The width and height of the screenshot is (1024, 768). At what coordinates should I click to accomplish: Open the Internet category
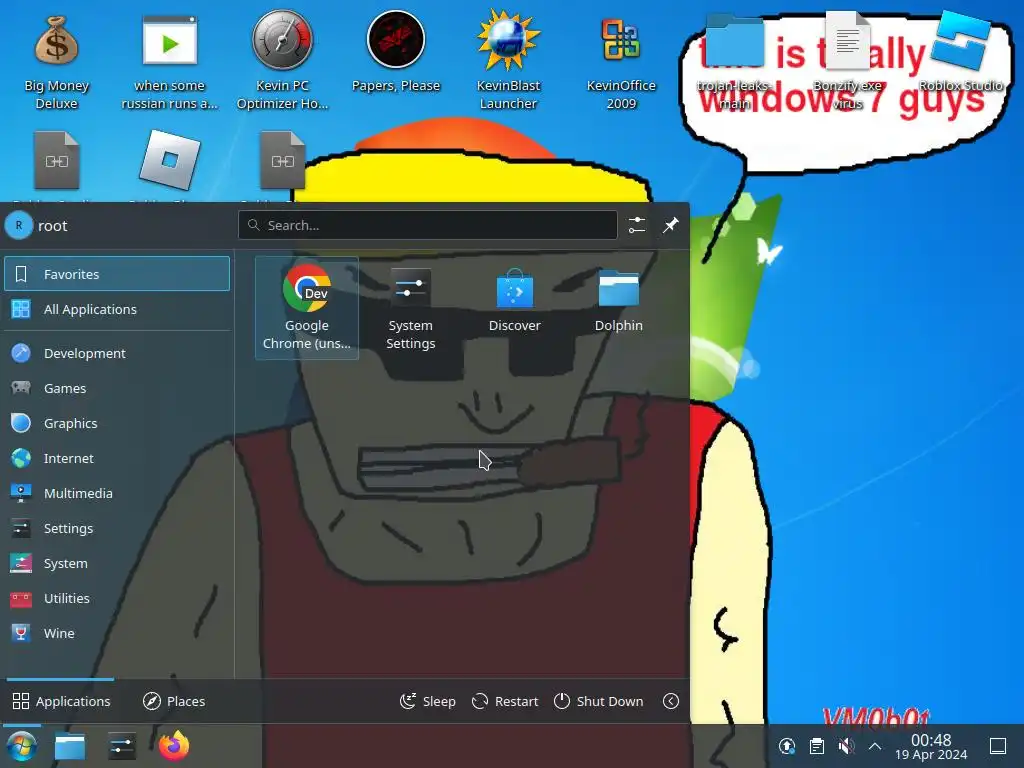[x=117, y=458]
